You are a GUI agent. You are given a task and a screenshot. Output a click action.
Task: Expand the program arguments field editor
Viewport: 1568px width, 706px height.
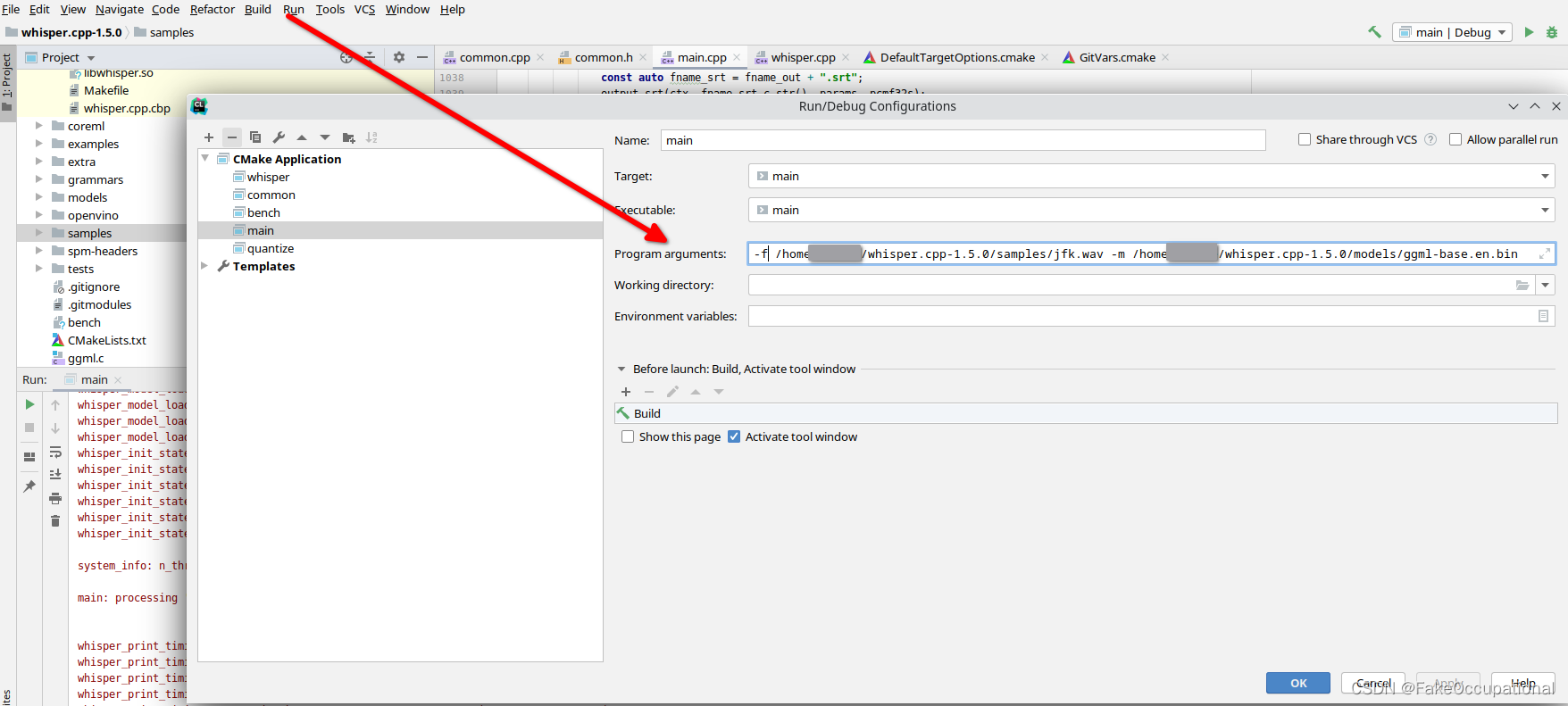click(1545, 254)
